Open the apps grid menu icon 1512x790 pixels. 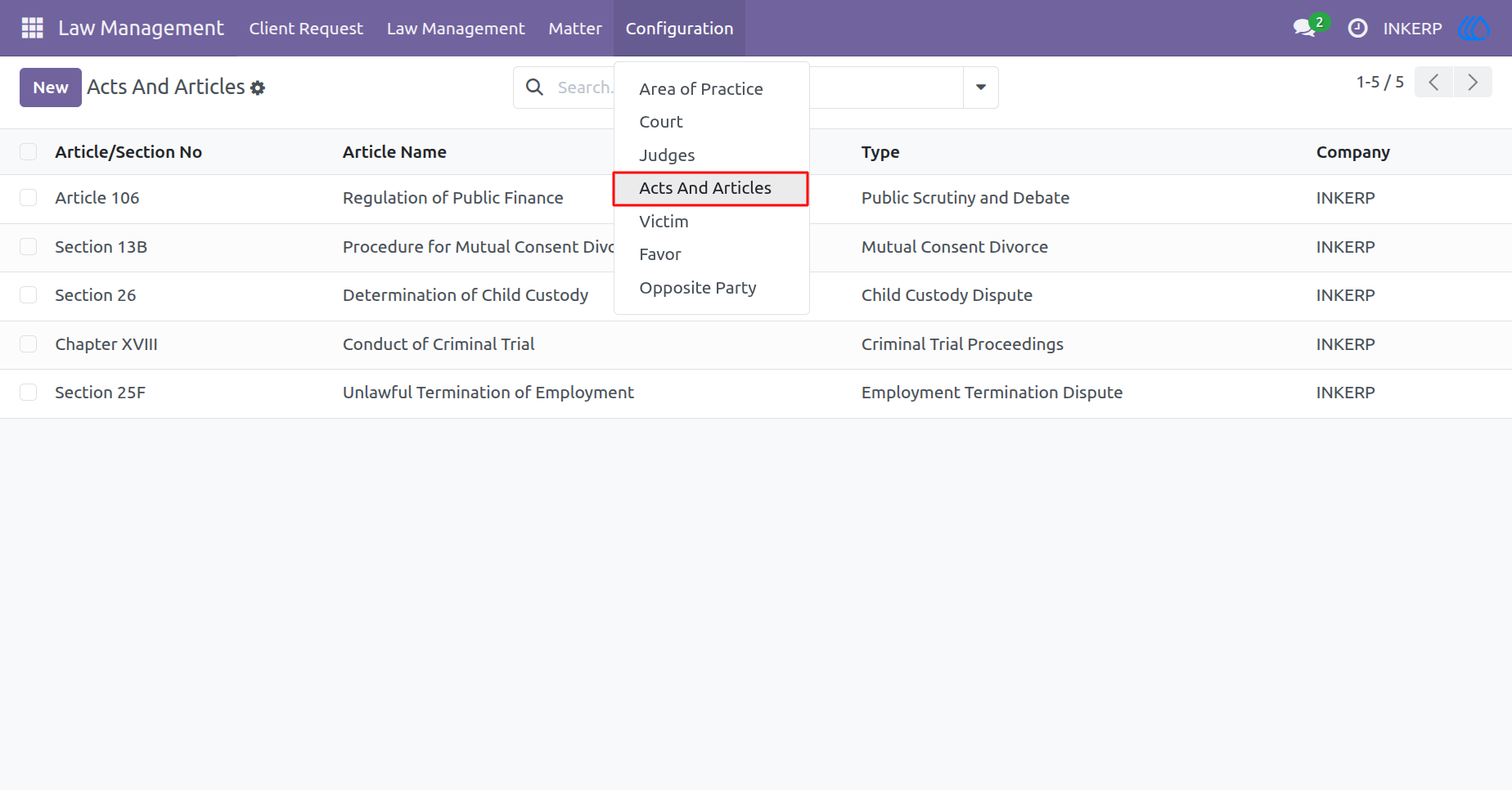tap(32, 28)
